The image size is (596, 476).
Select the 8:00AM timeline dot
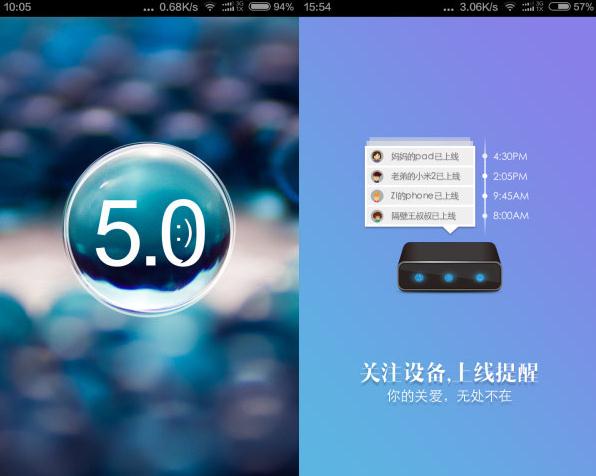point(485,216)
